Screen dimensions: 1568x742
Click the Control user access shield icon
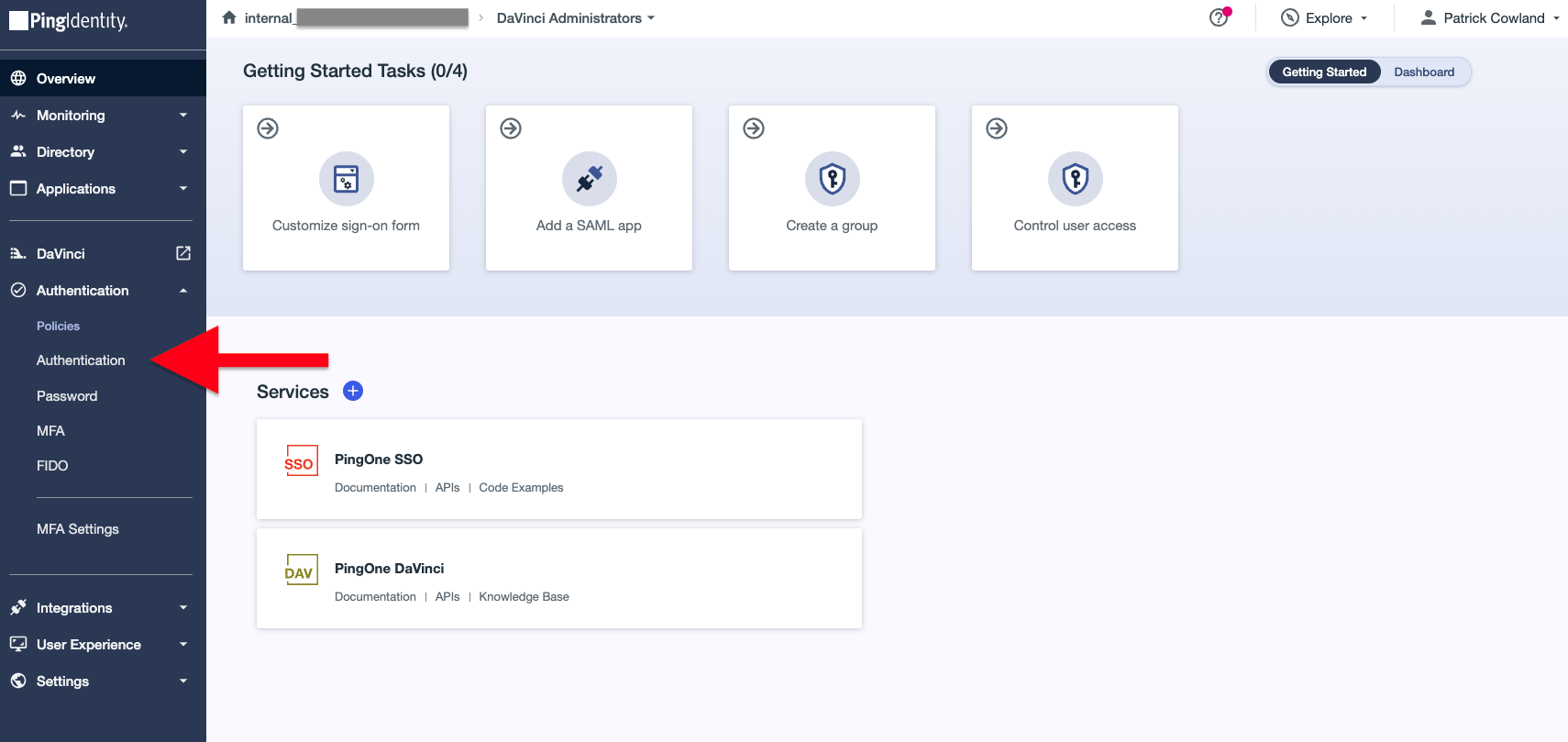(x=1076, y=179)
